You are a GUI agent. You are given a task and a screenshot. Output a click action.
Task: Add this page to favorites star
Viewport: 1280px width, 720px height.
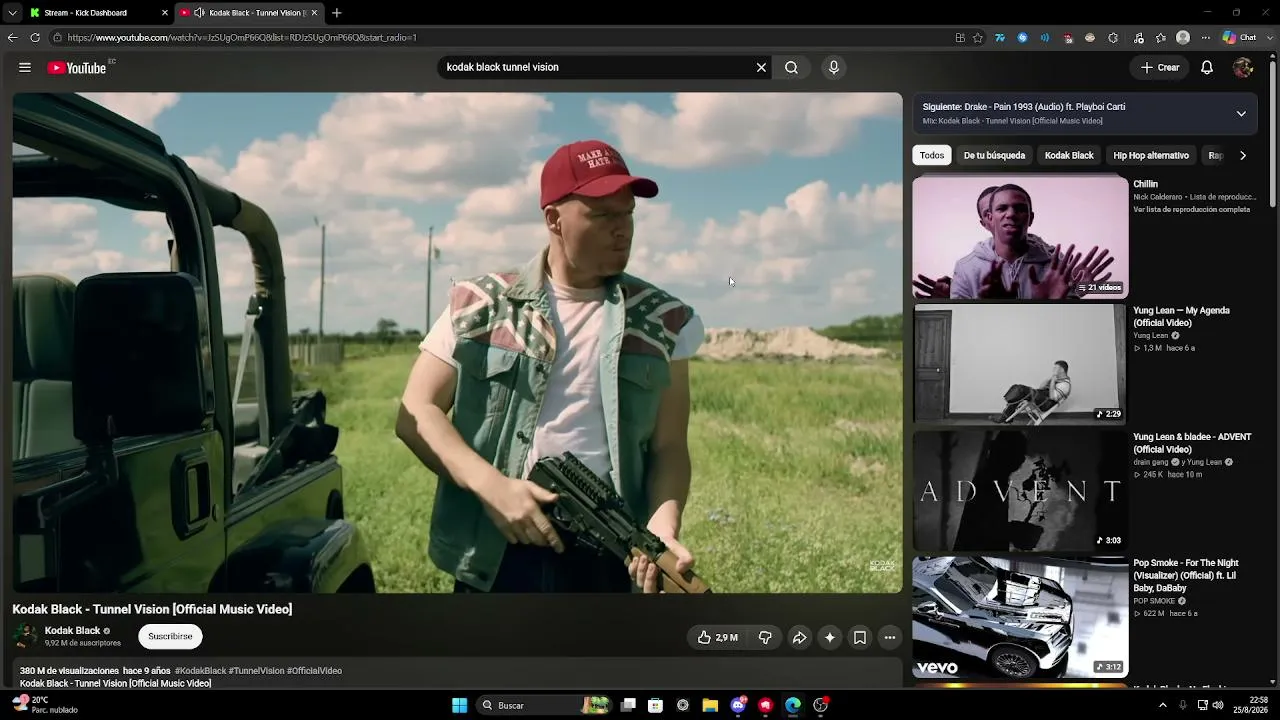pyautogui.click(x=978, y=38)
